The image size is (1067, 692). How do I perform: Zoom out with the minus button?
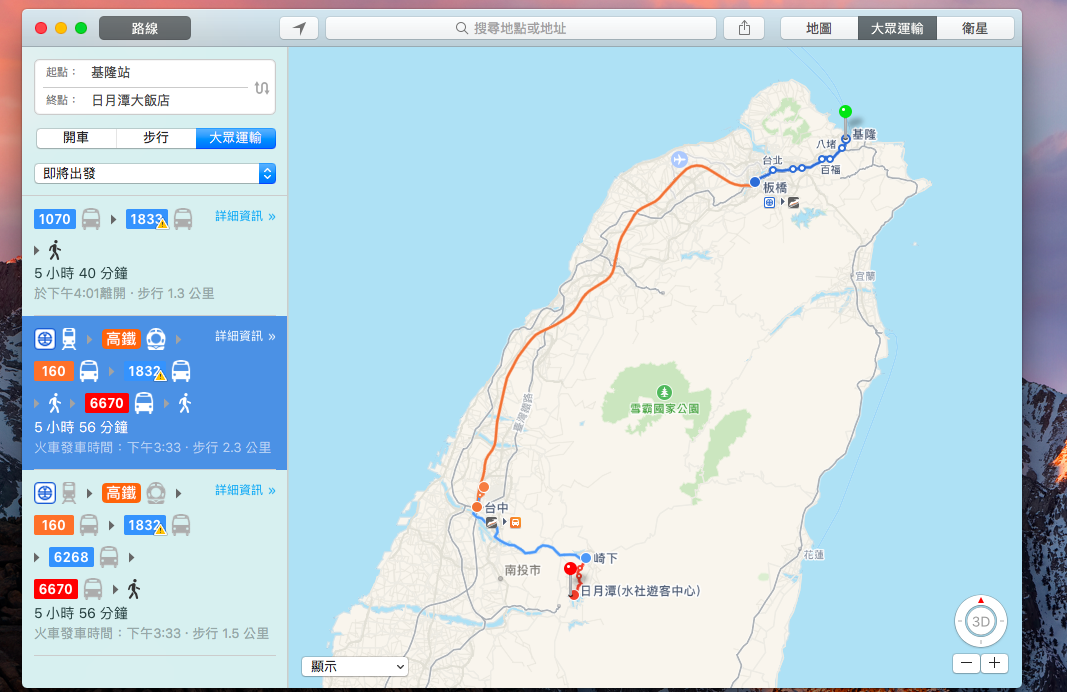(966, 663)
